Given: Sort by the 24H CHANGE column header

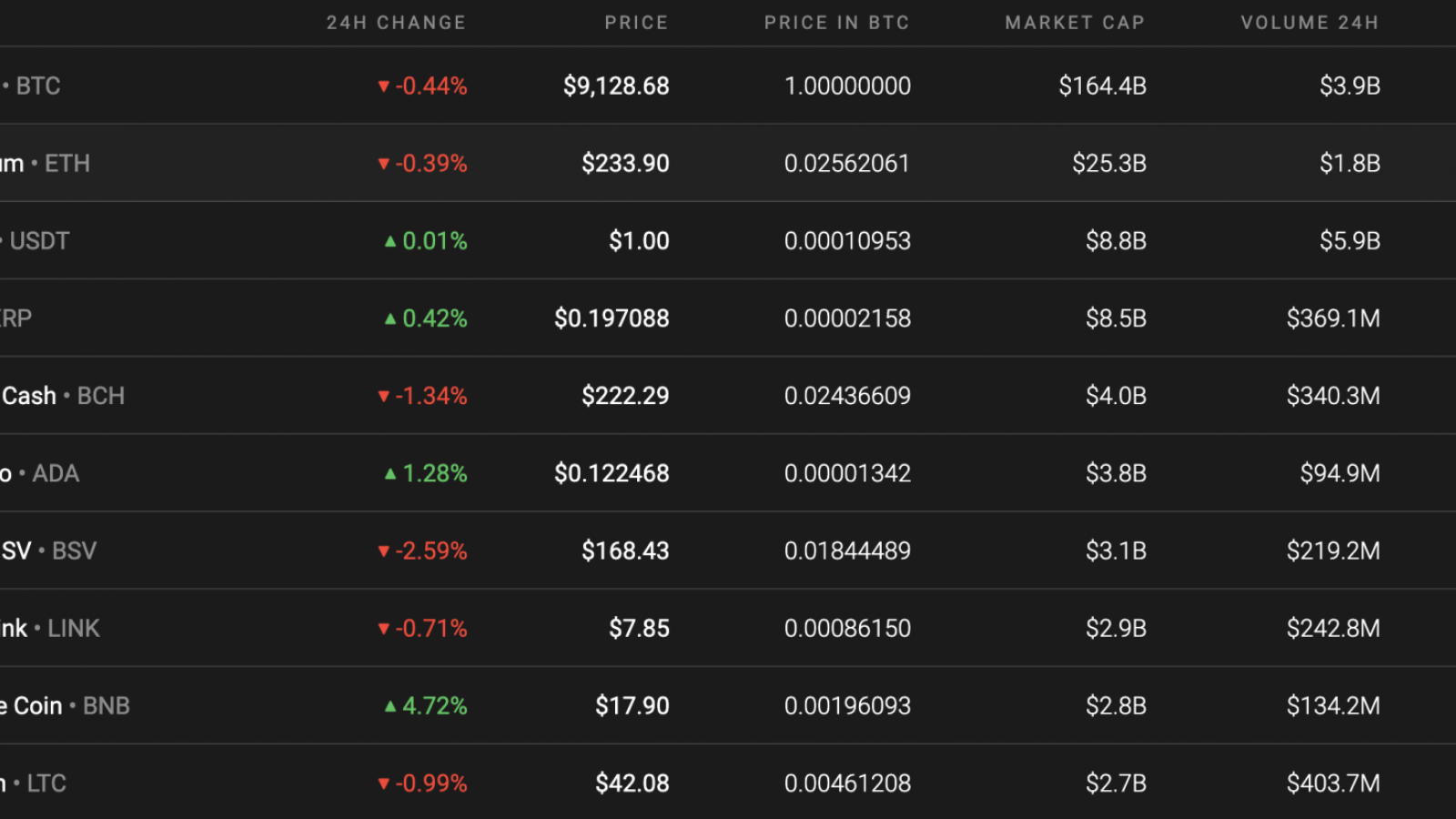Looking at the screenshot, I should click(x=396, y=23).
